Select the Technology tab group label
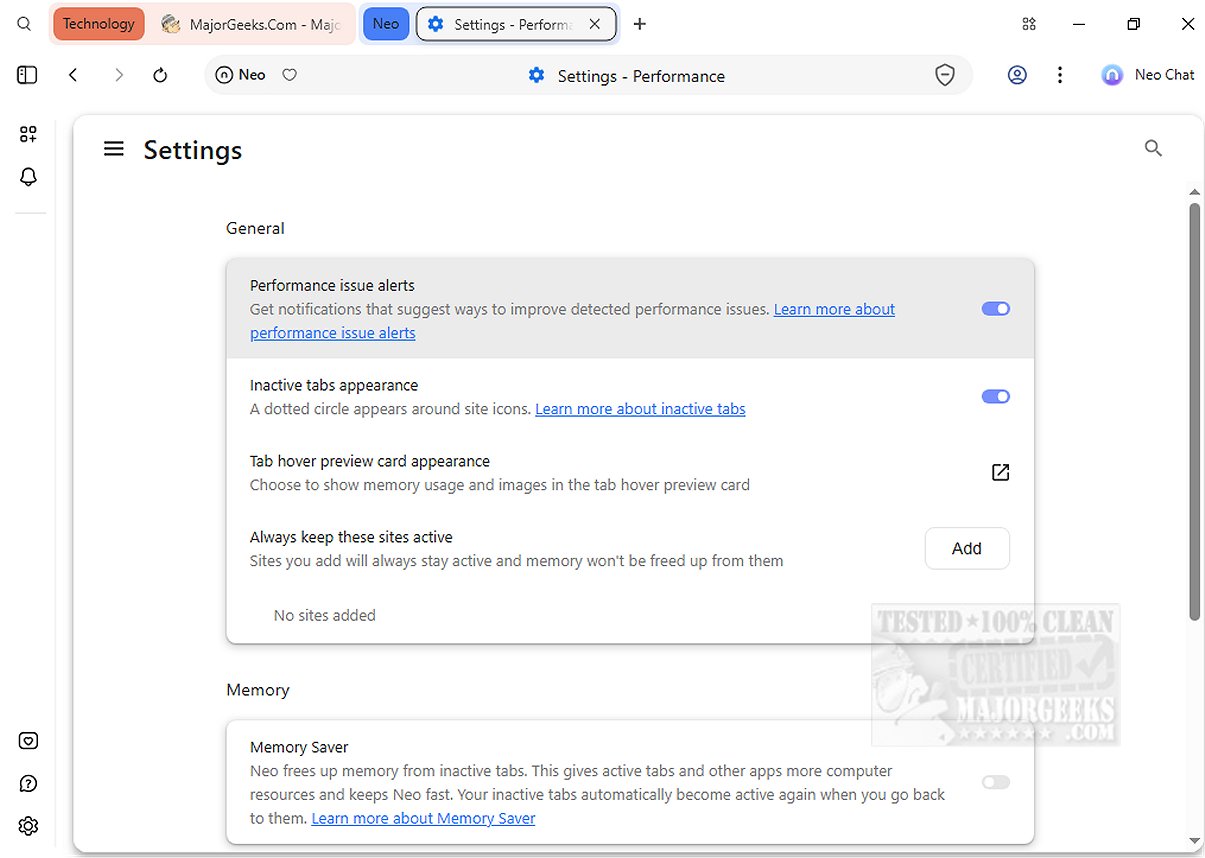Viewport: 1205px width, 858px height. point(98,24)
